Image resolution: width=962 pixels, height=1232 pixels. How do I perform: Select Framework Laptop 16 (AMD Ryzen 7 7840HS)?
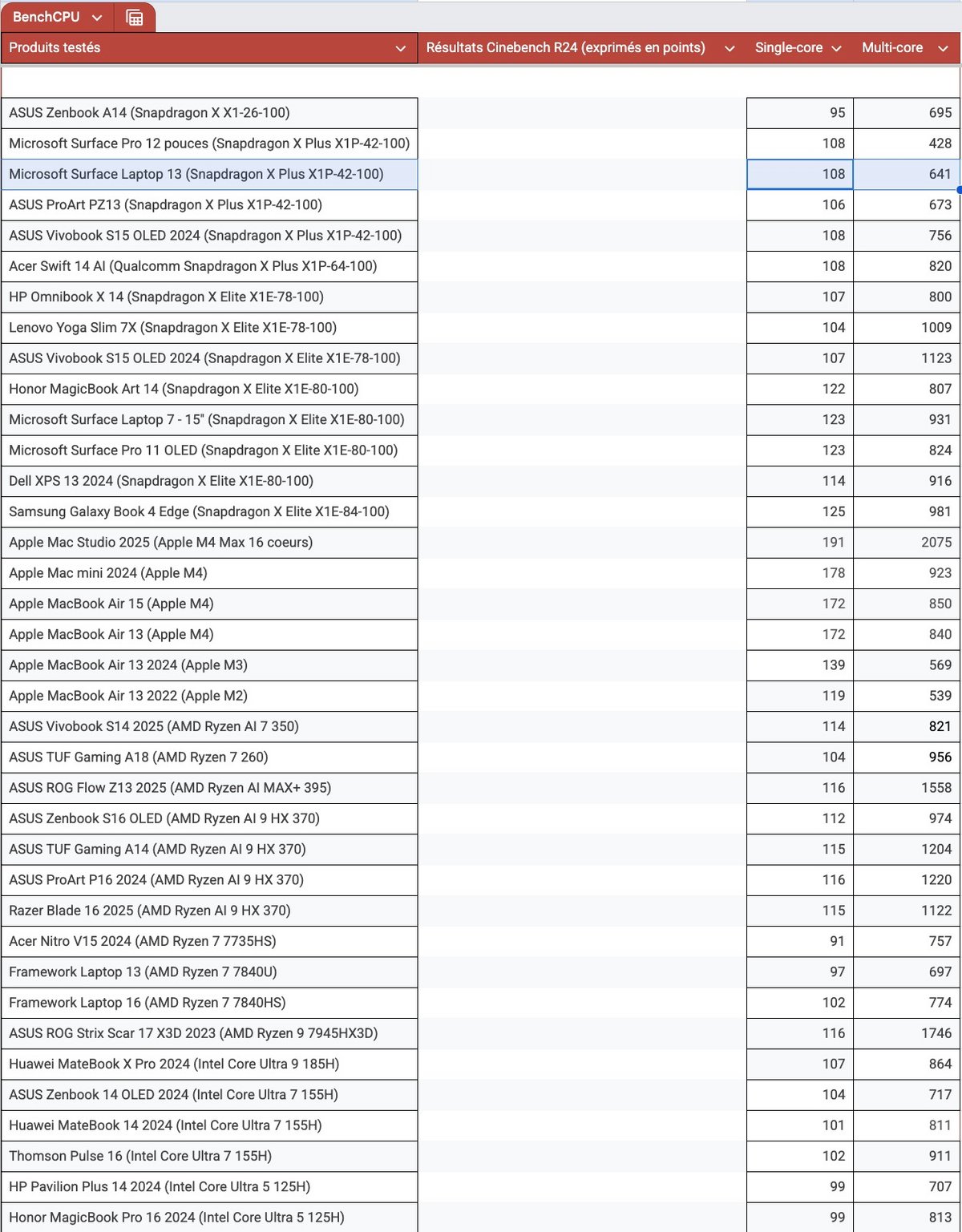209,1003
